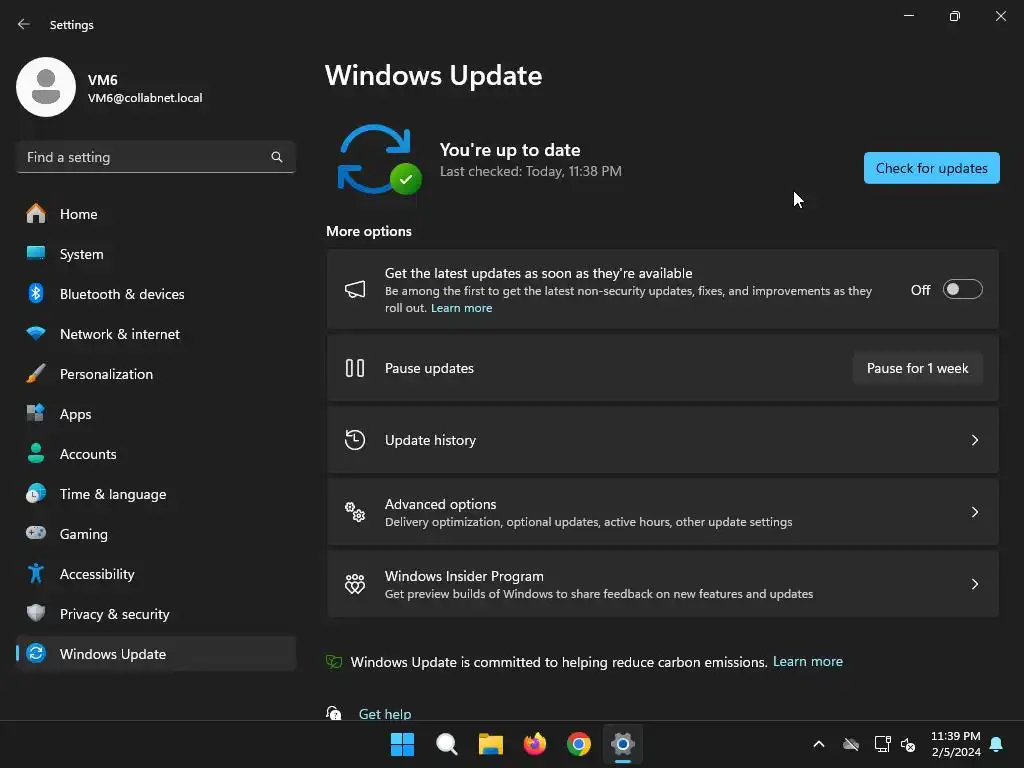Click the search magnifier in Find a setting

tap(277, 157)
